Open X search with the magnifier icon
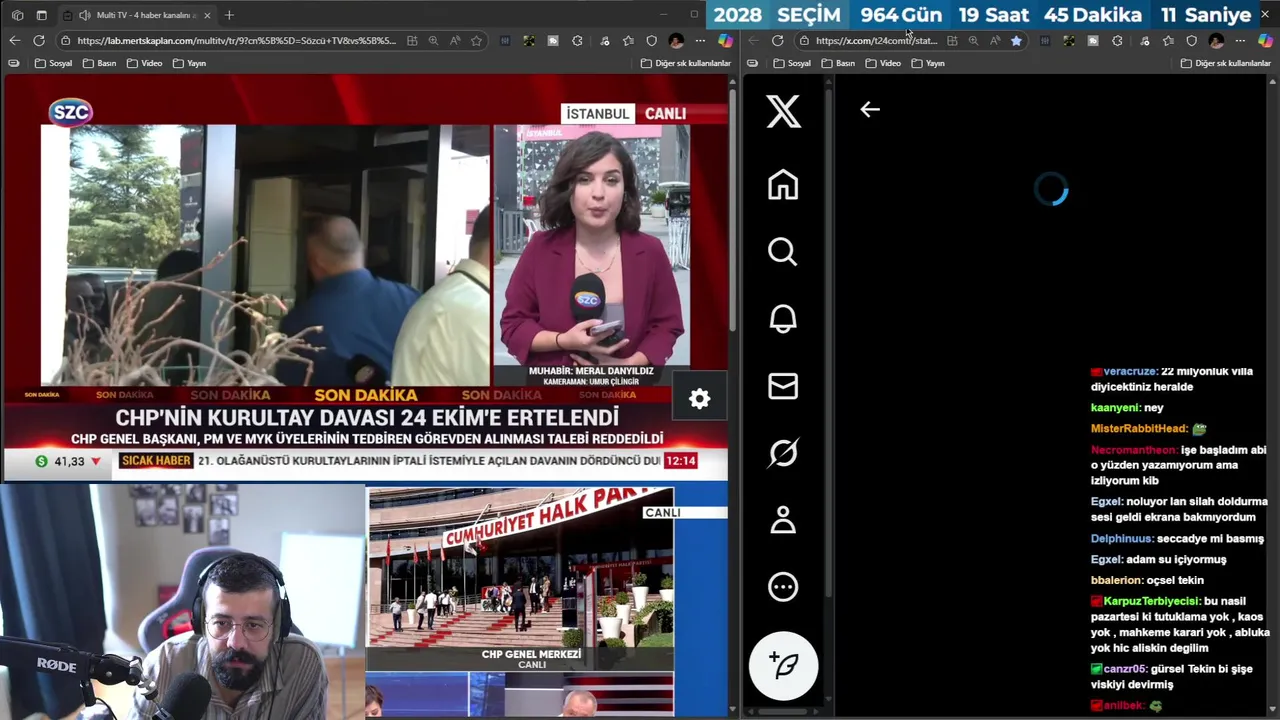The image size is (1280, 720). (x=783, y=251)
